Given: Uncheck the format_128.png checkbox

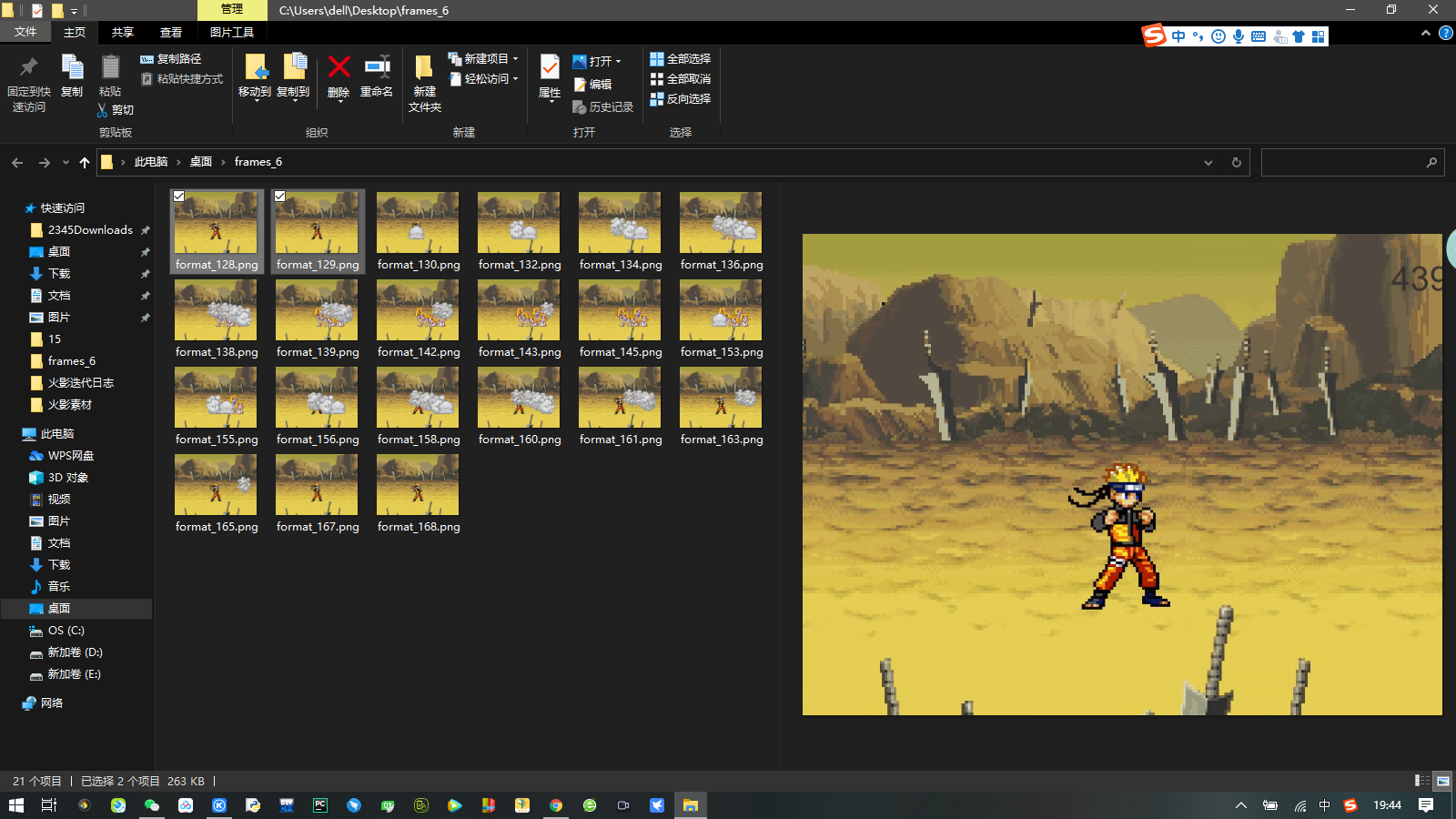Looking at the screenshot, I should [179, 196].
